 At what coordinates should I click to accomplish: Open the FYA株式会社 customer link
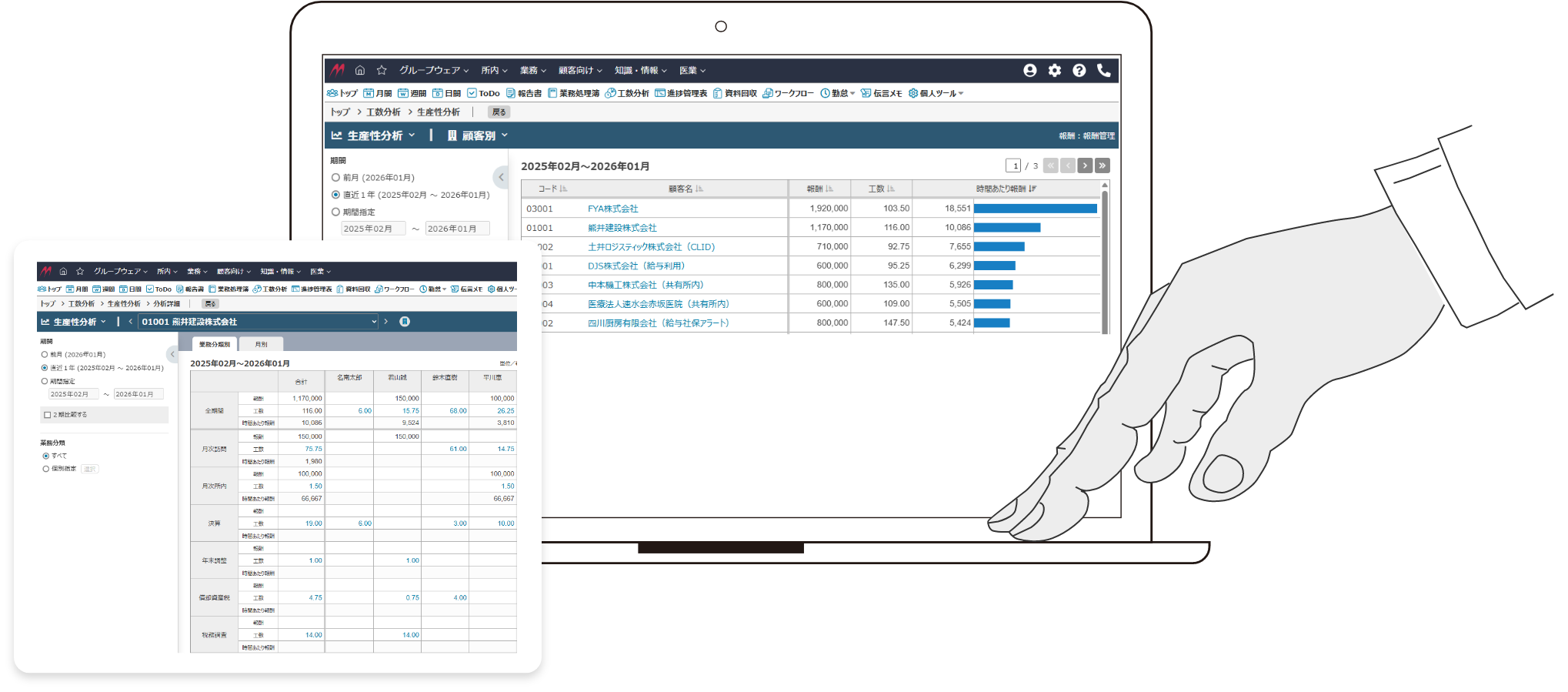(x=612, y=209)
